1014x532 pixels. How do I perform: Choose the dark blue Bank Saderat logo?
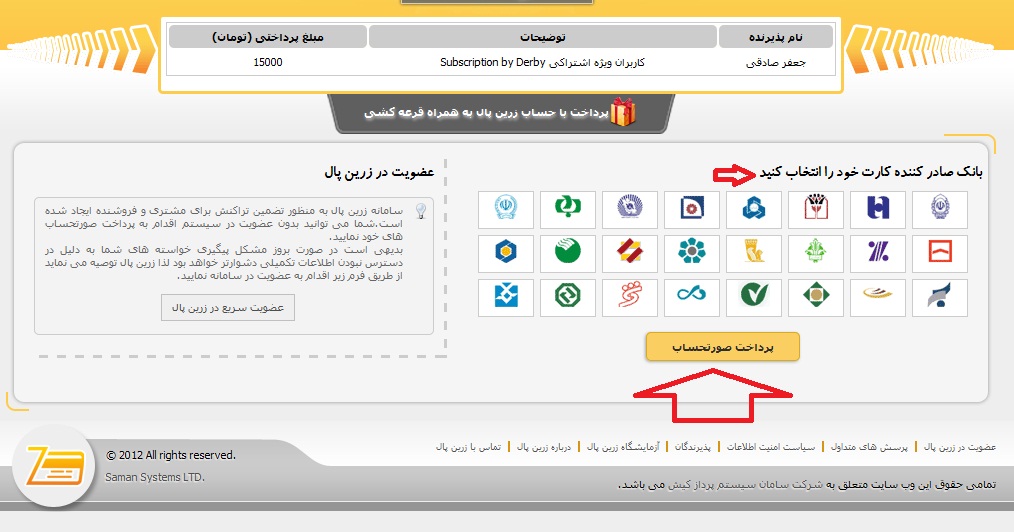(878, 209)
